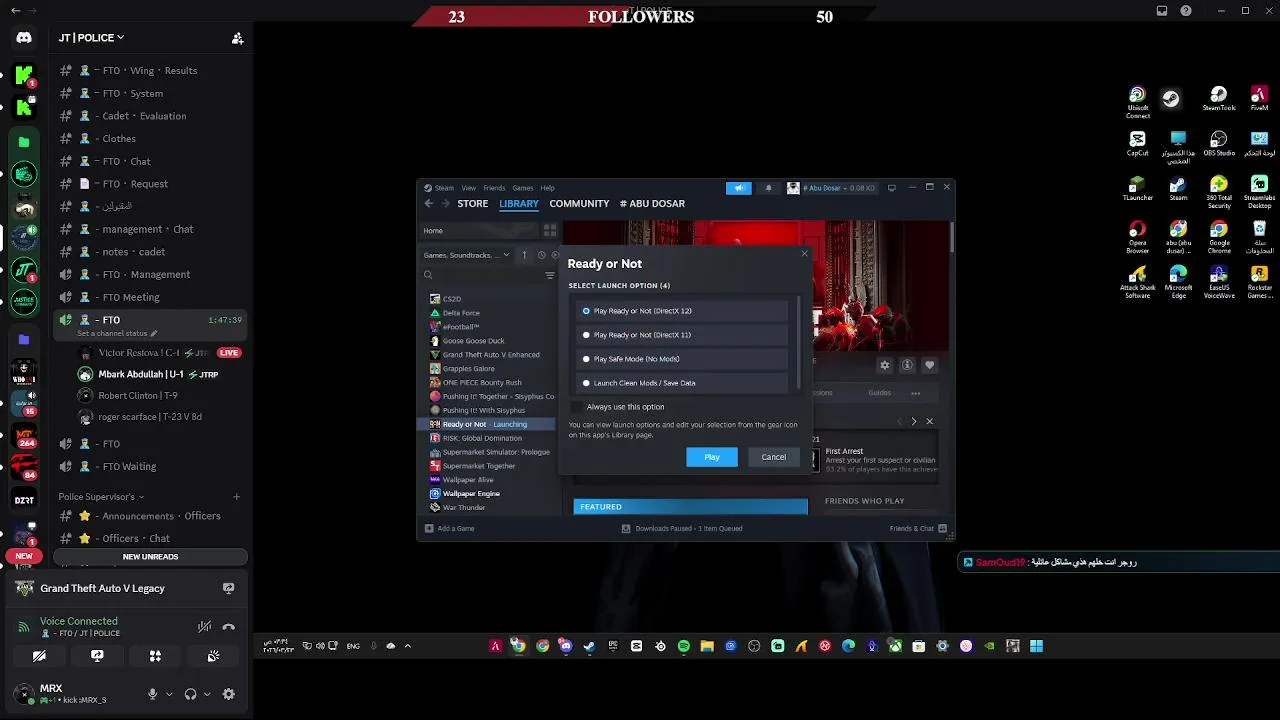Viewport: 1280px width, 720px height.
Task: Mute the Discord microphone
Action: [x=153, y=694]
